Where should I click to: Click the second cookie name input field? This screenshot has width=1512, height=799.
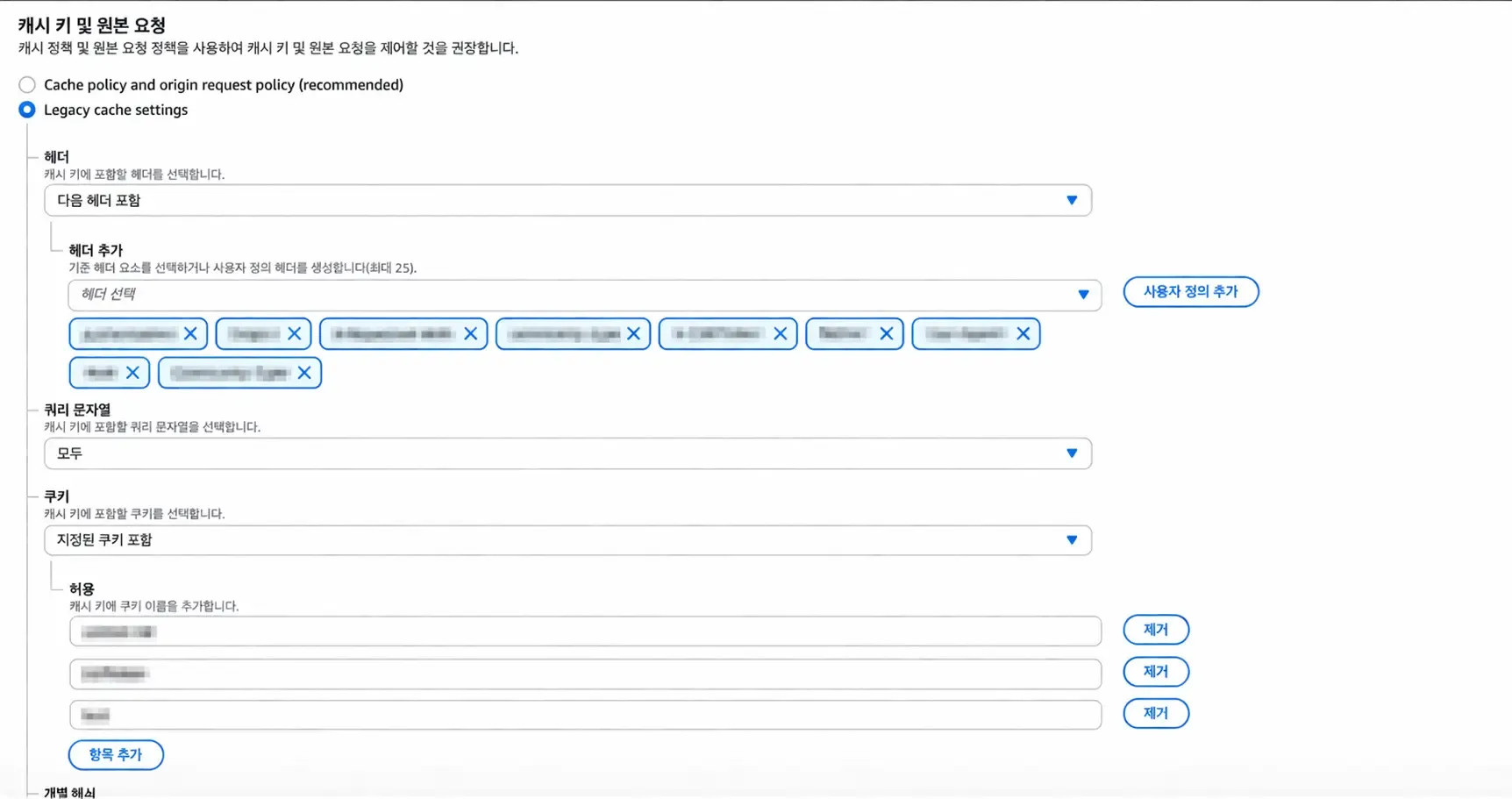point(585,674)
